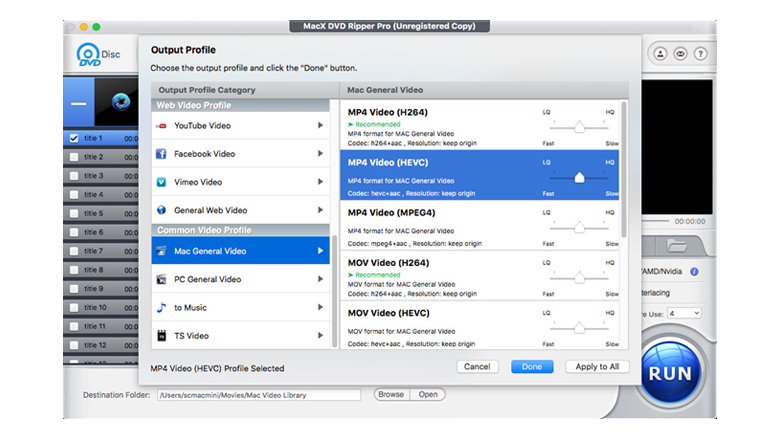The height and width of the screenshot is (438, 780).
Task: Expand the Facebook Video arrow
Action: [320, 154]
